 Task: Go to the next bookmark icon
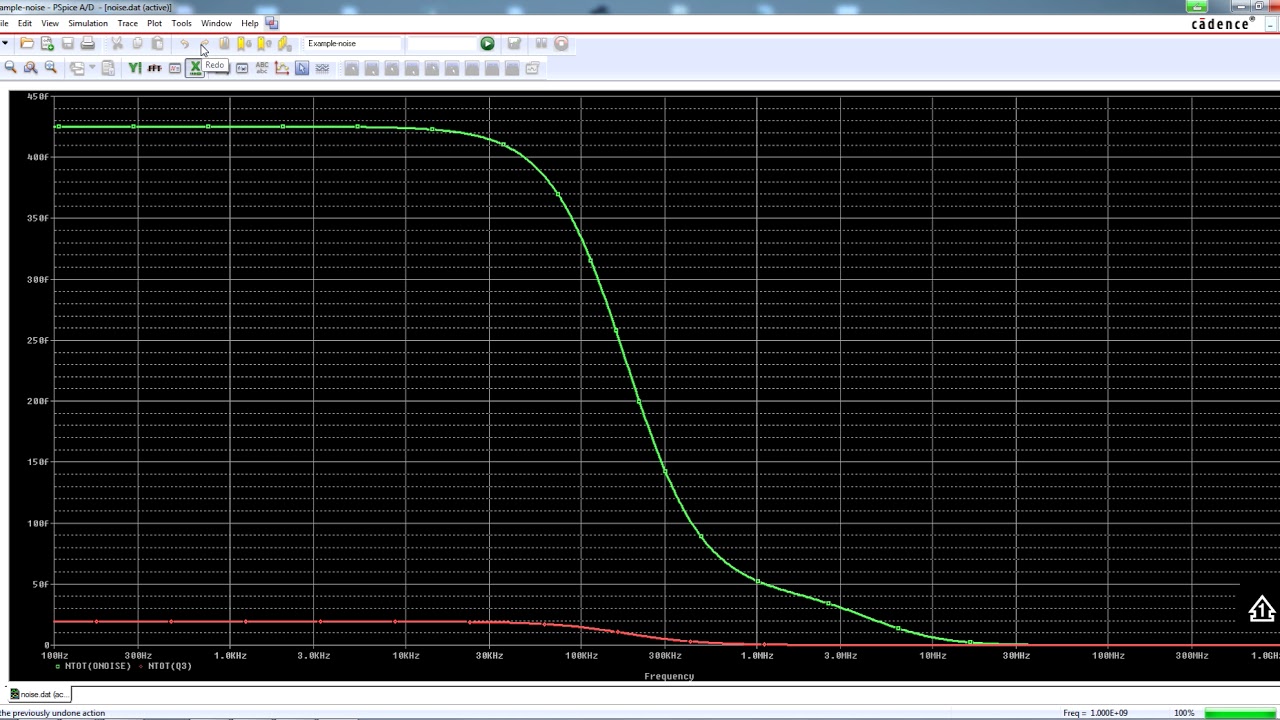tap(244, 43)
